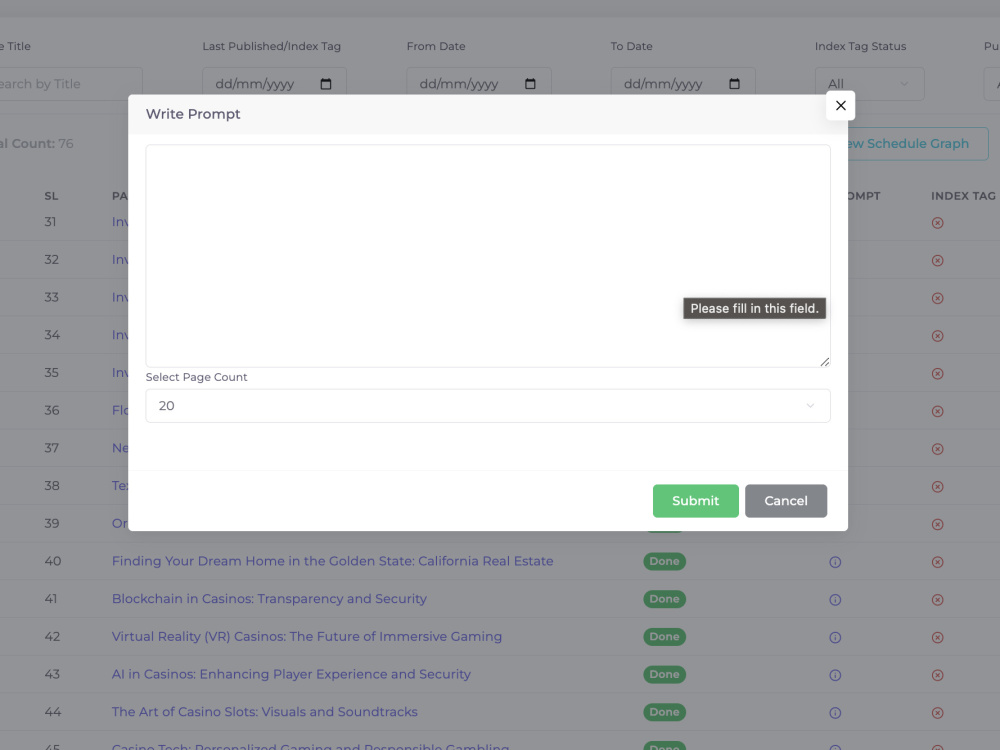Screen dimensions: 1000x750
Task: Click the prompt info icon for row 40
Action: coord(835,562)
